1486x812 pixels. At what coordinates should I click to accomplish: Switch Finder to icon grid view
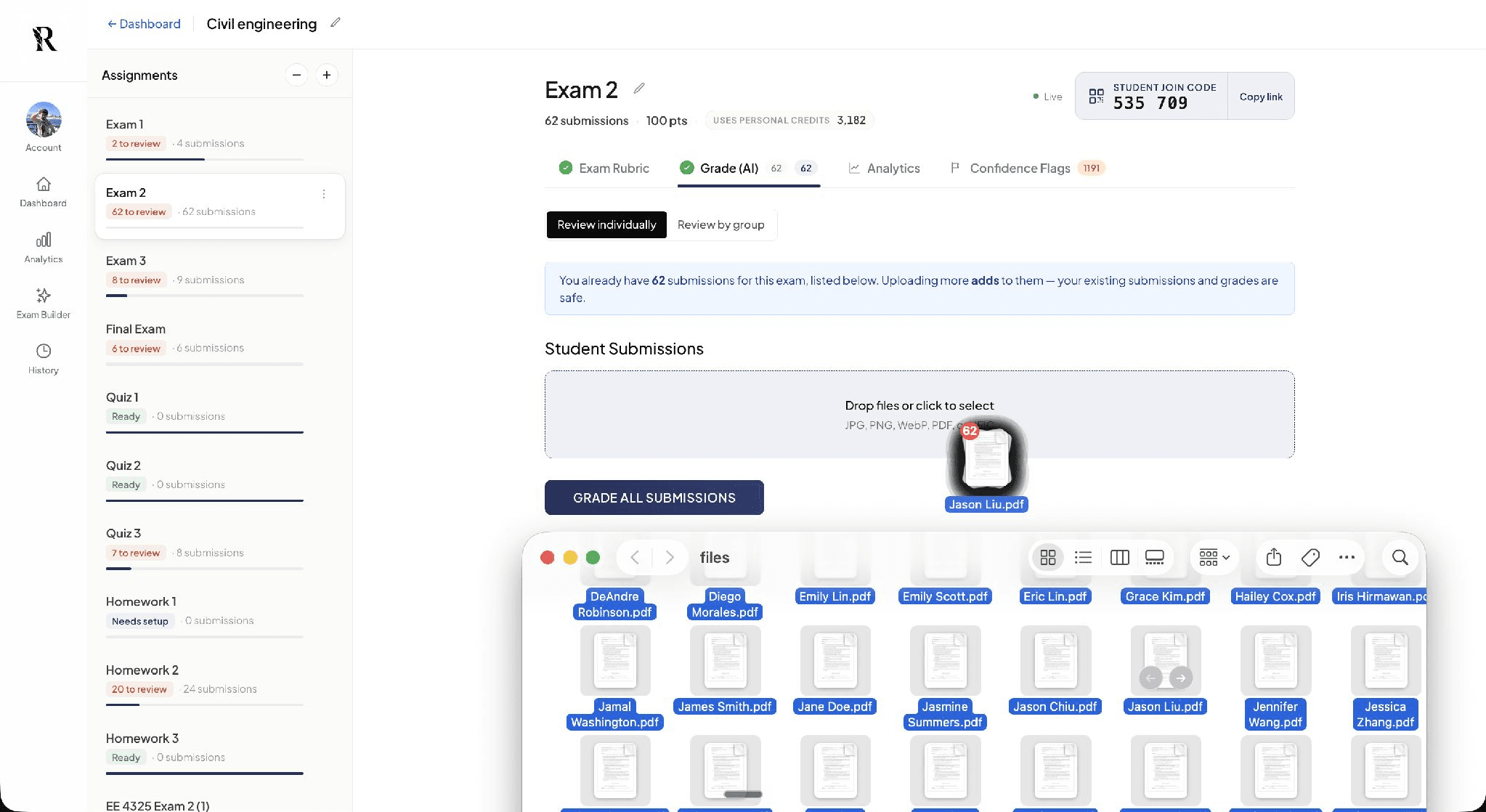(x=1048, y=557)
